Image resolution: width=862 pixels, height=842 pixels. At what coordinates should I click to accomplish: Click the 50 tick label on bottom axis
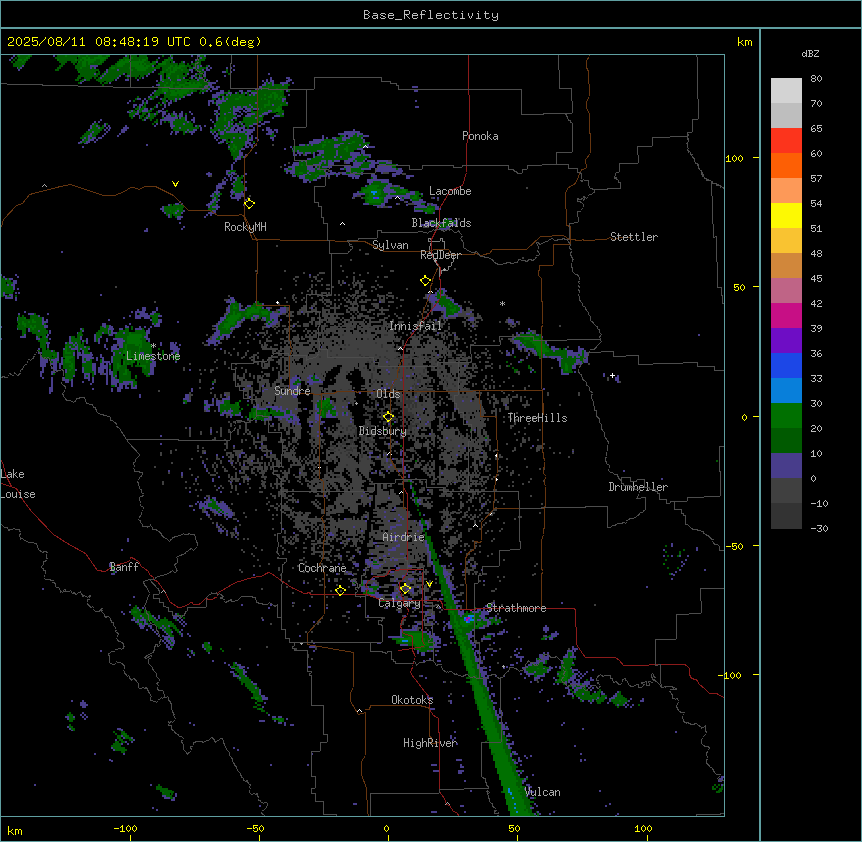pyautogui.click(x=514, y=828)
